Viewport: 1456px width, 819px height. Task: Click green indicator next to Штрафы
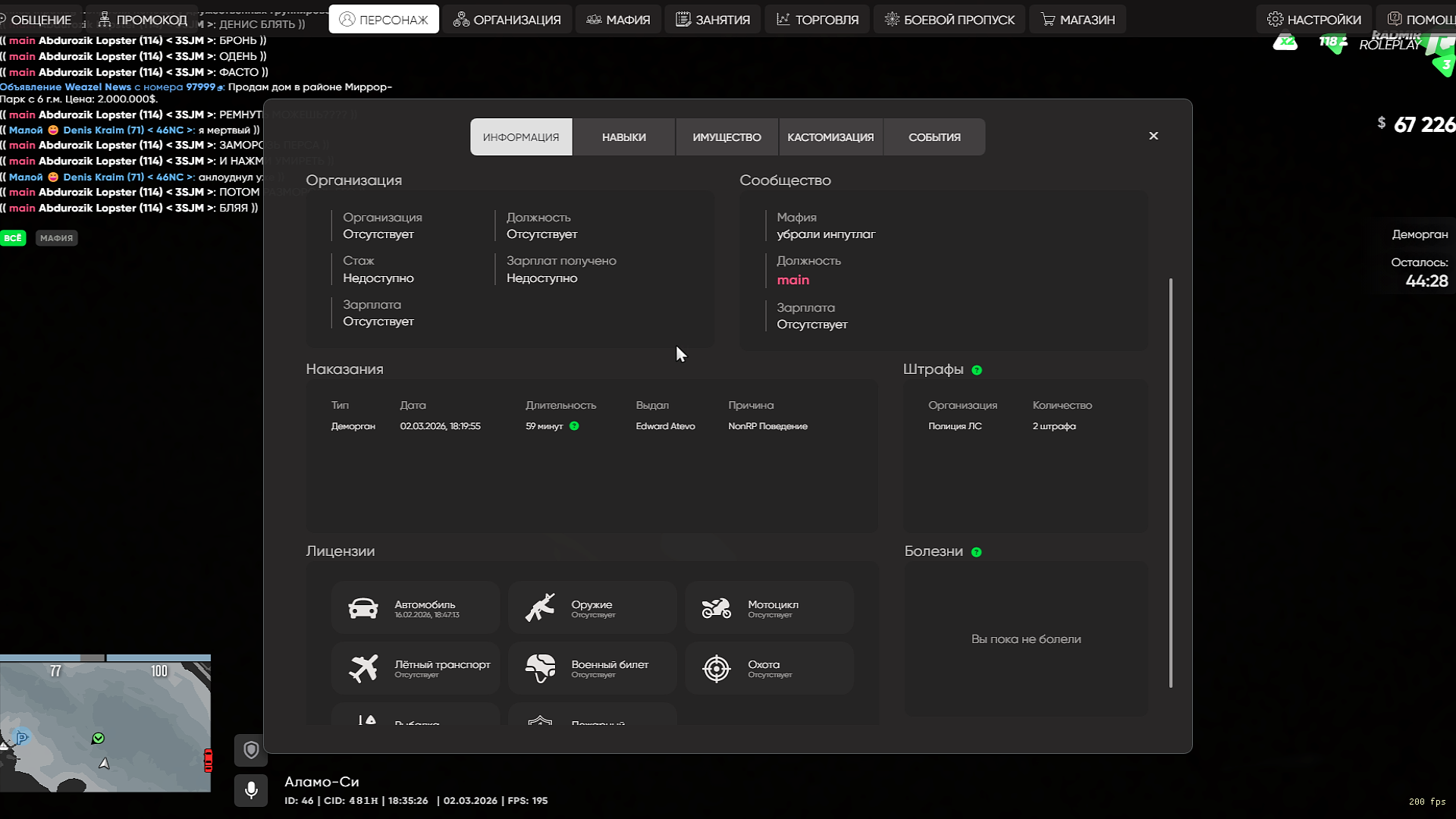[x=977, y=370]
